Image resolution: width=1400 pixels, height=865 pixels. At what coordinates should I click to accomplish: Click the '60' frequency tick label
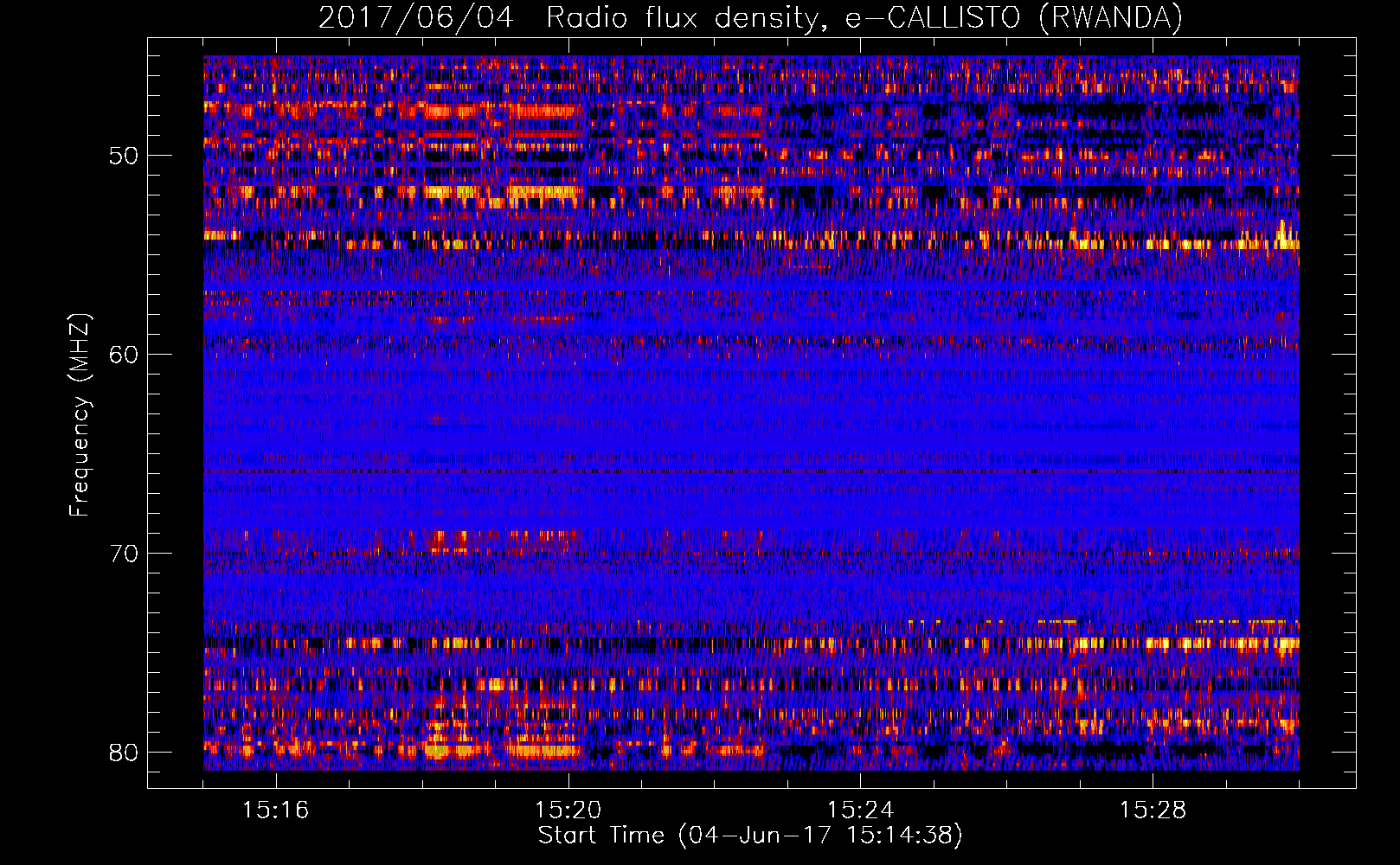pyautogui.click(x=124, y=355)
